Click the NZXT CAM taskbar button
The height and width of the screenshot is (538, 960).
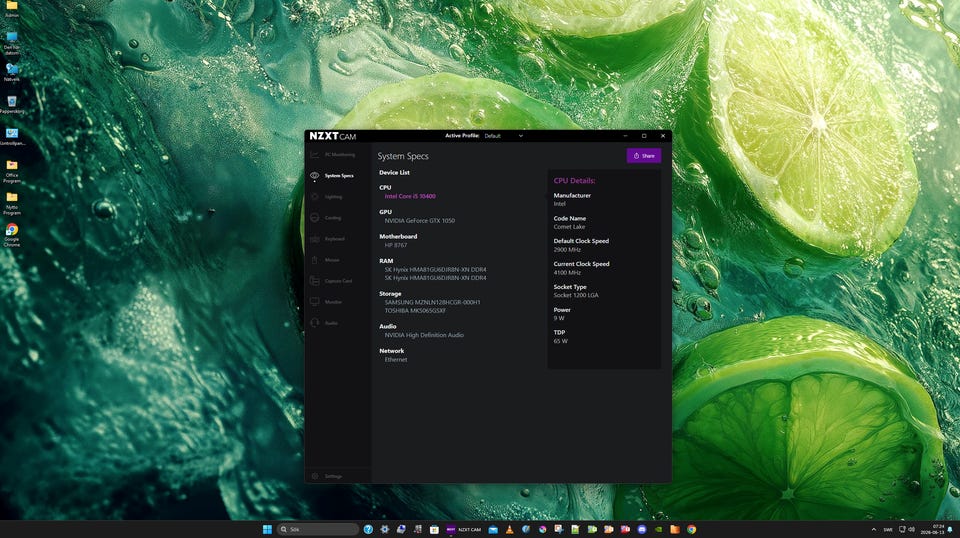(464, 529)
